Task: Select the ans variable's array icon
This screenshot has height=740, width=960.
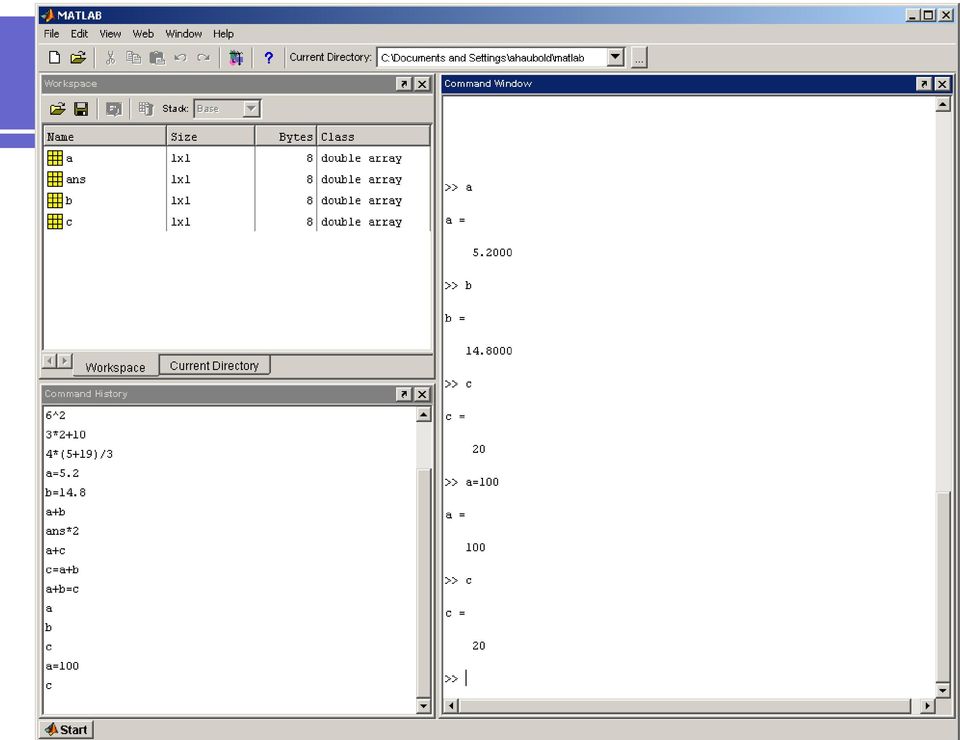Action: [54, 179]
